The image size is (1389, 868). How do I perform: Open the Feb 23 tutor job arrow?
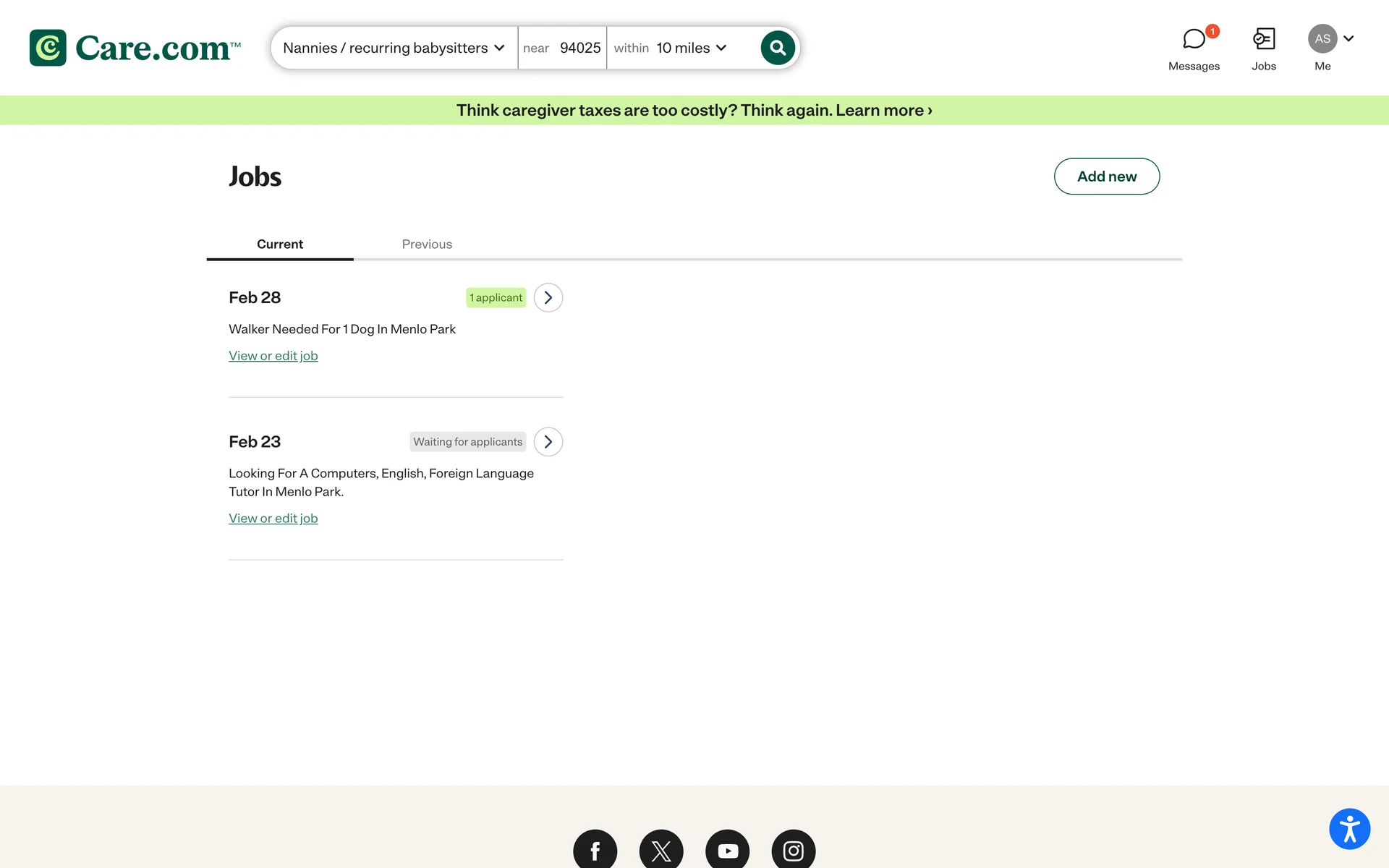click(548, 441)
